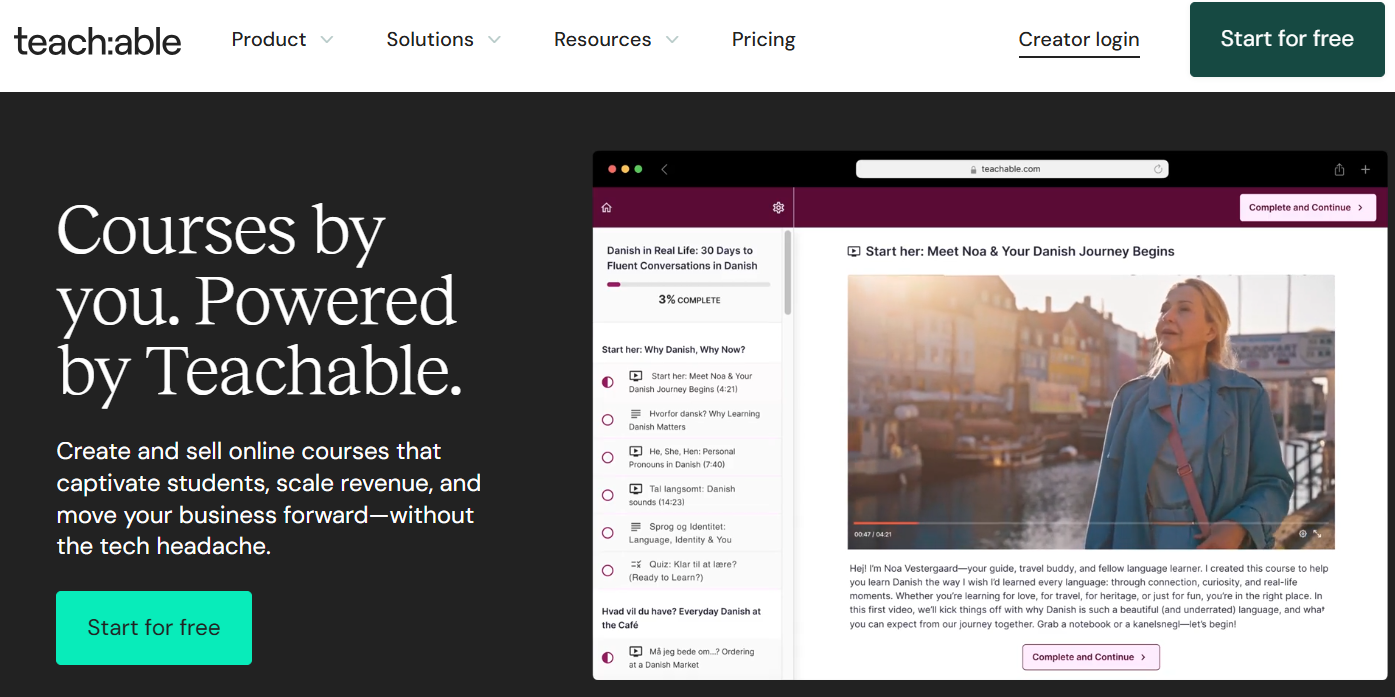Click the teach:able logo

[98, 41]
